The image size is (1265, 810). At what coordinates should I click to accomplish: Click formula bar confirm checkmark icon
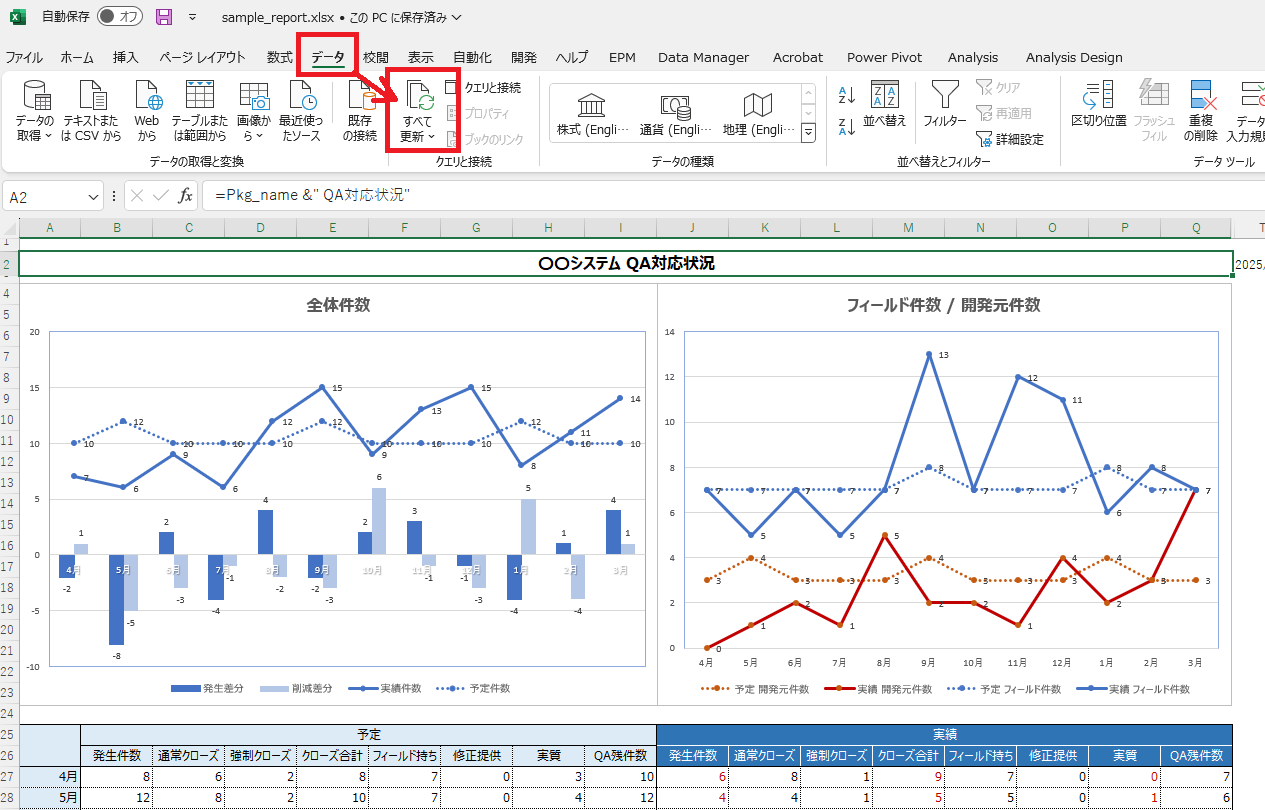click(x=160, y=196)
